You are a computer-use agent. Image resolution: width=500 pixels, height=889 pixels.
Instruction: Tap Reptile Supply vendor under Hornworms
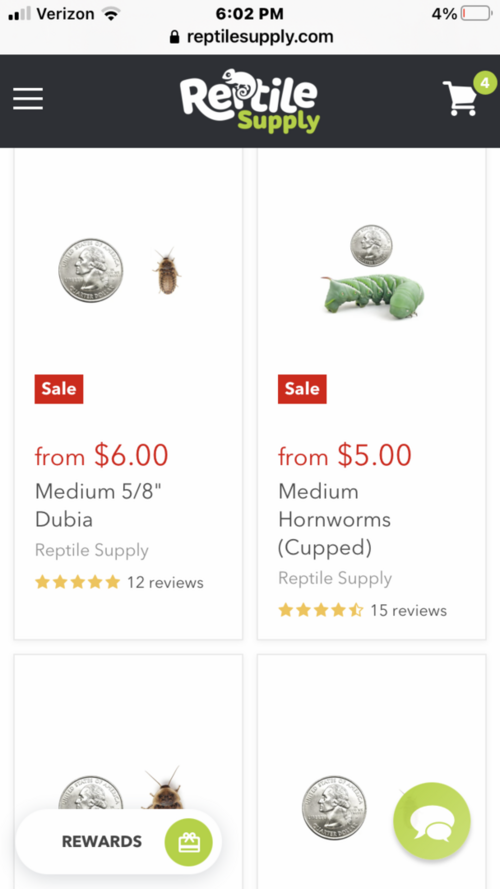pyautogui.click(x=335, y=578)
